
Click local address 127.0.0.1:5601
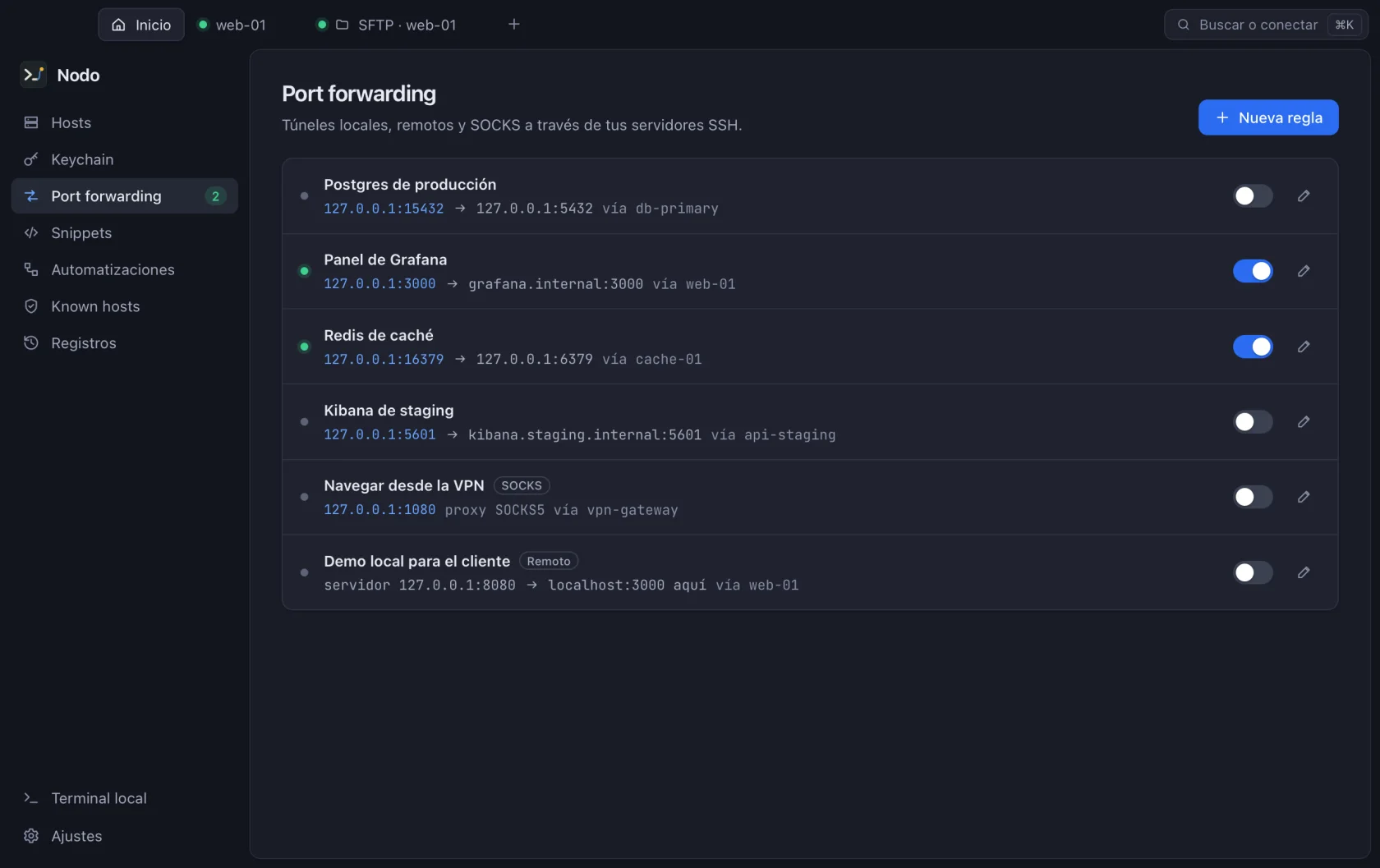click(x=379, y=434)
